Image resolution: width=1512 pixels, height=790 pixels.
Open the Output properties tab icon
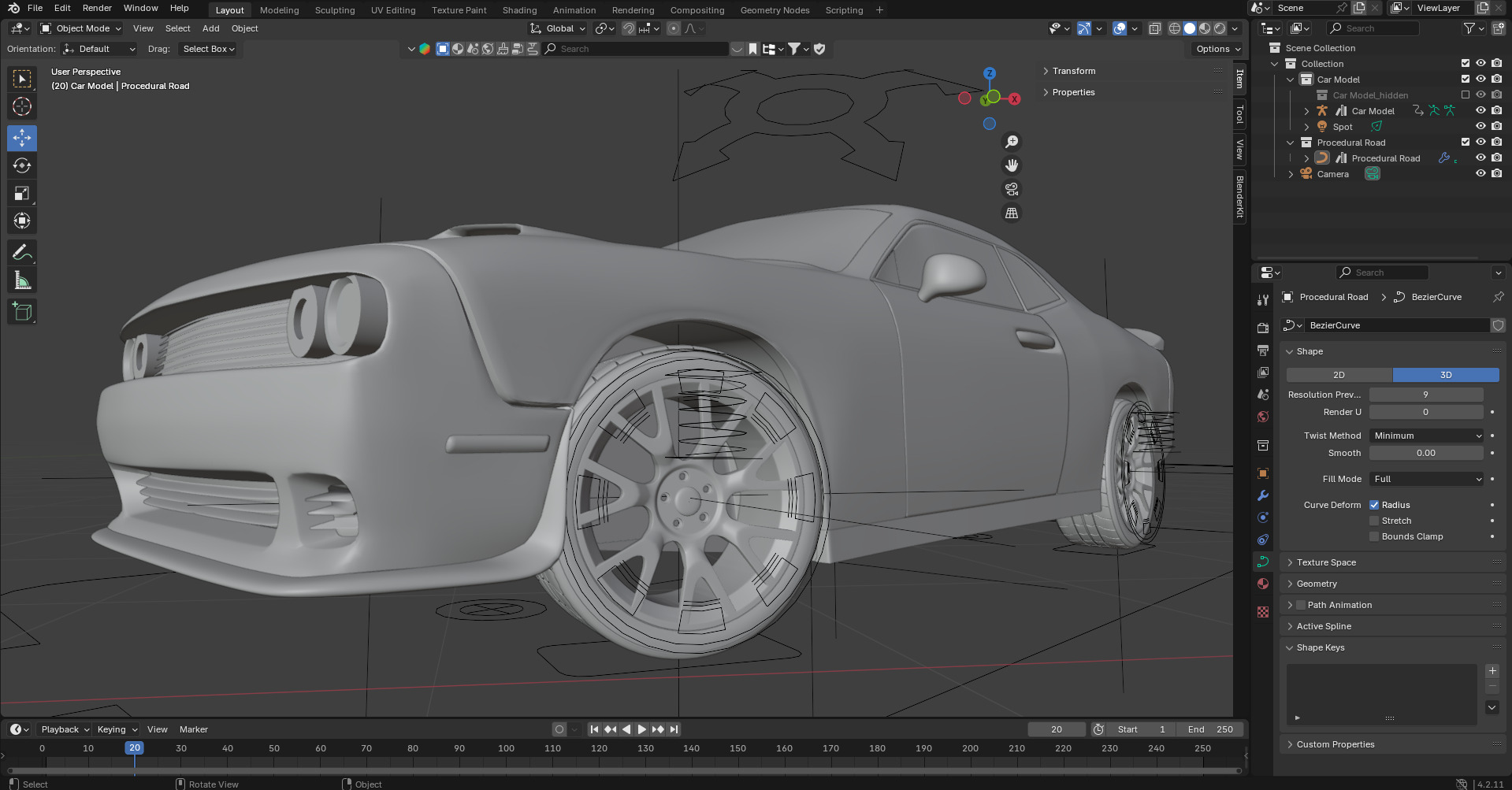[x=1263, y=350]
